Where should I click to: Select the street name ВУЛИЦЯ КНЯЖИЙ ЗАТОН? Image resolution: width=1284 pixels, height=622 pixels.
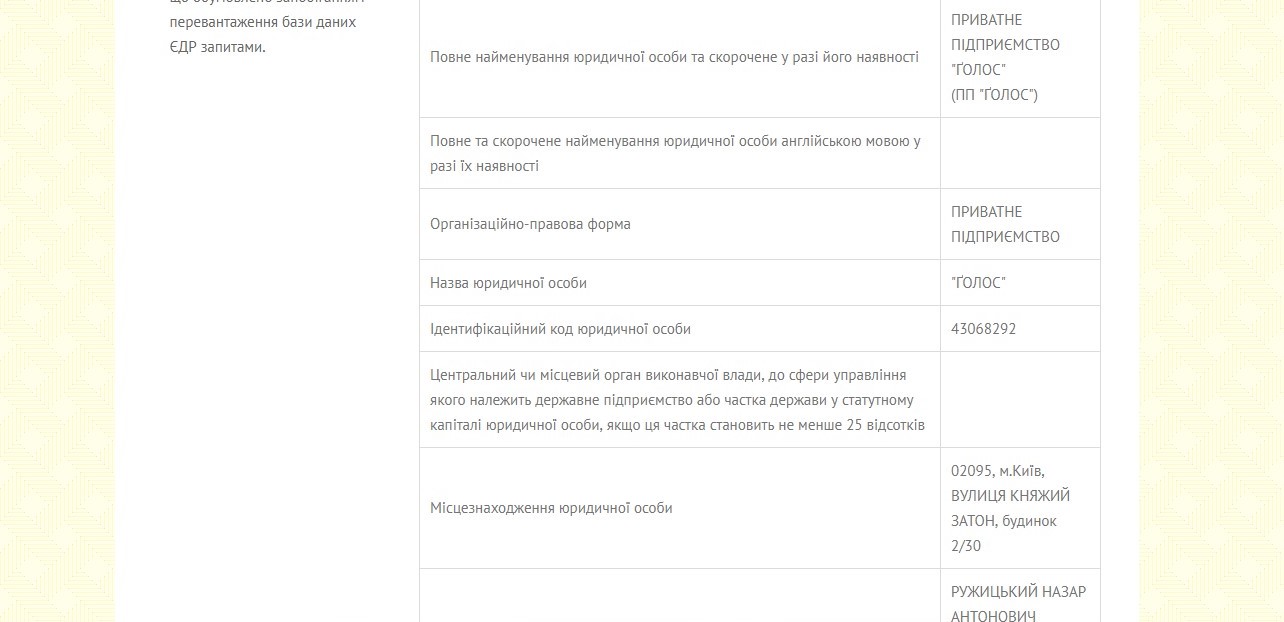coord(1010,508)
